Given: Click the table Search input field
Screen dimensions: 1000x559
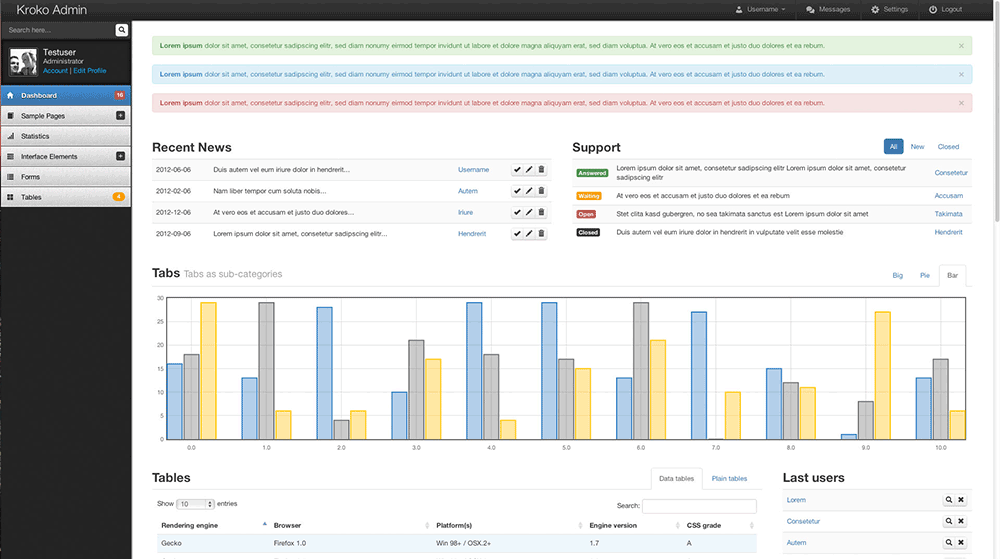Looking at the screenshot, I should [699, 506].
